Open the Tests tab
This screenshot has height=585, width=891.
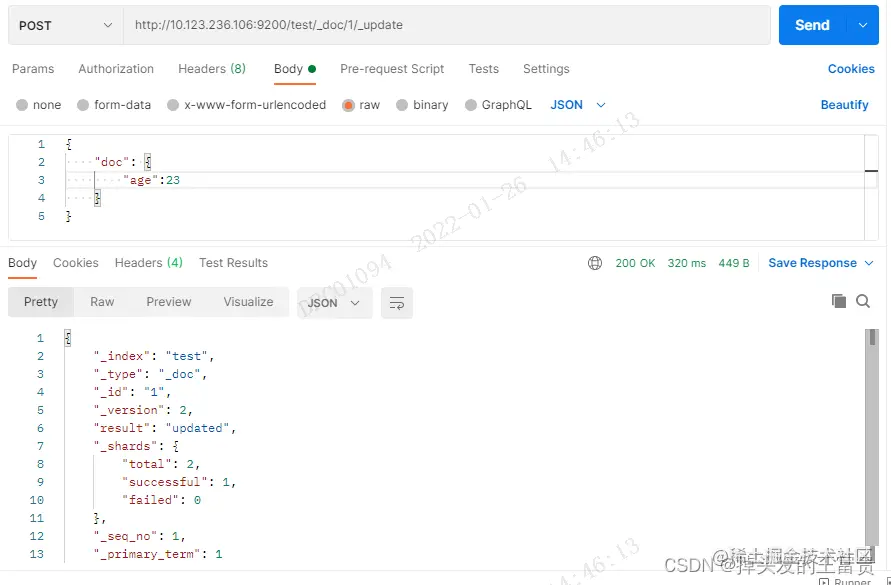pyautogui.click(x=484, y=69)
